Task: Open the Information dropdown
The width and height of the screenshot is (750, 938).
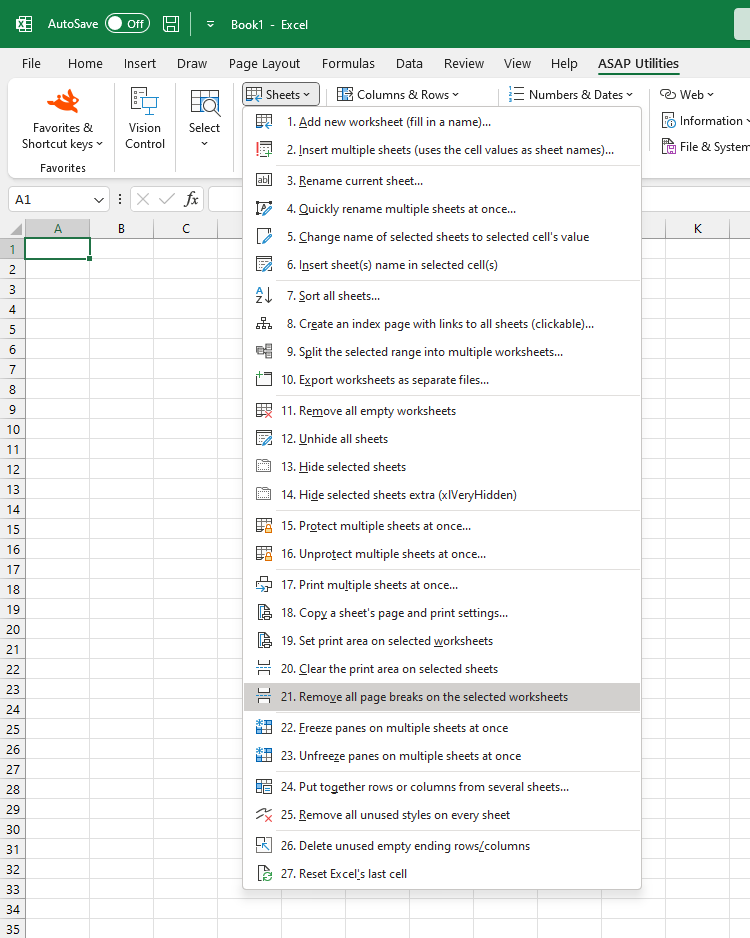Action: (x=705, y=121)
